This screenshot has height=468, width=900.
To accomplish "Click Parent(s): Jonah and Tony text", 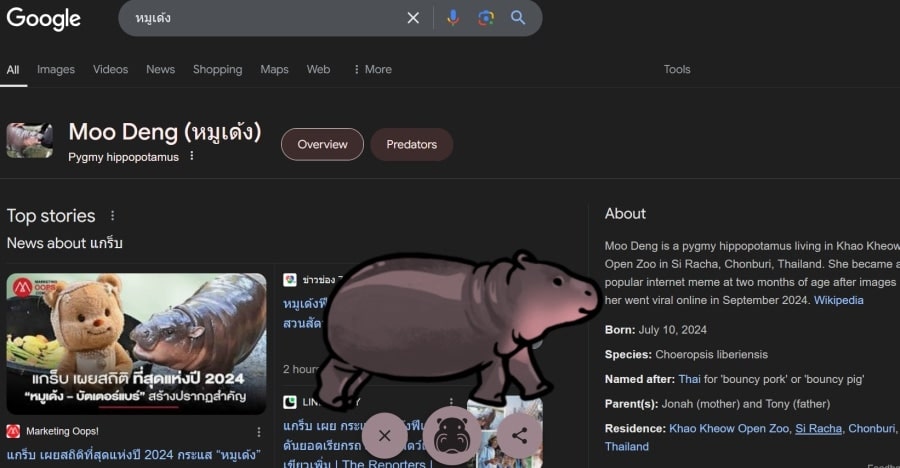I will (x=717, y=404).
